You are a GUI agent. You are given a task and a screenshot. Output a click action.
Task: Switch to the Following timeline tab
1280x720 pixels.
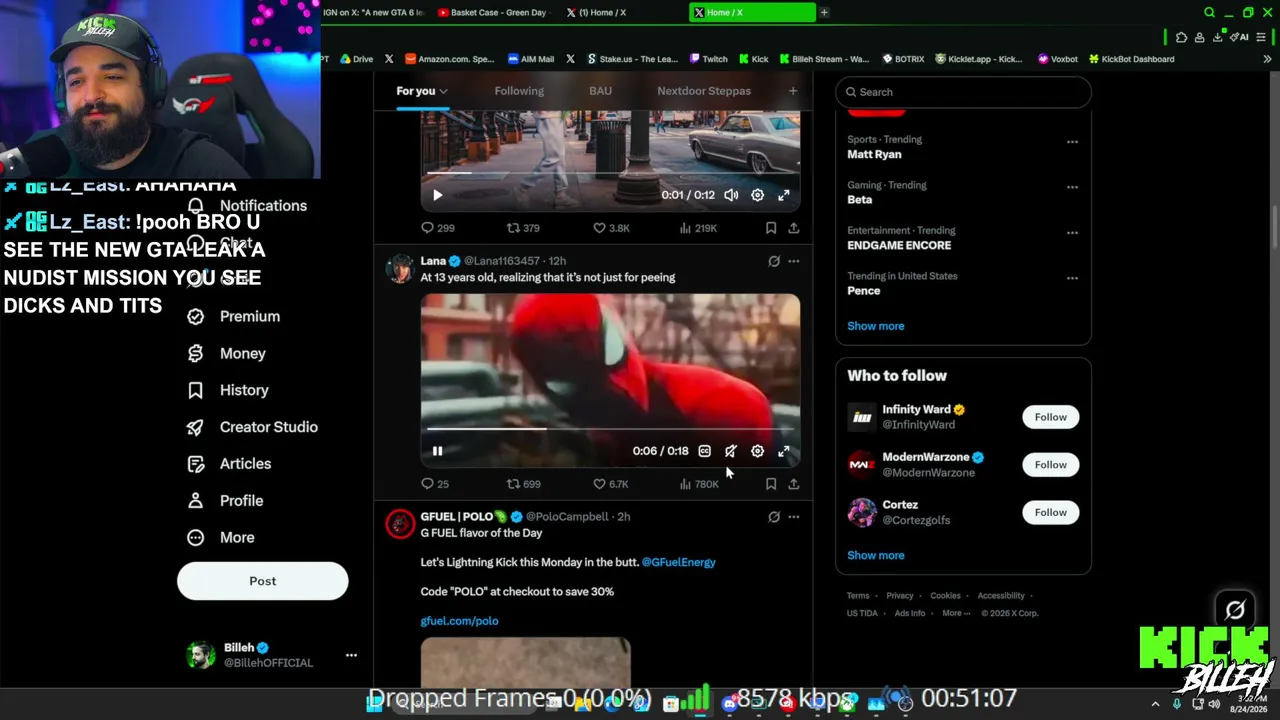tap(519, 91)
